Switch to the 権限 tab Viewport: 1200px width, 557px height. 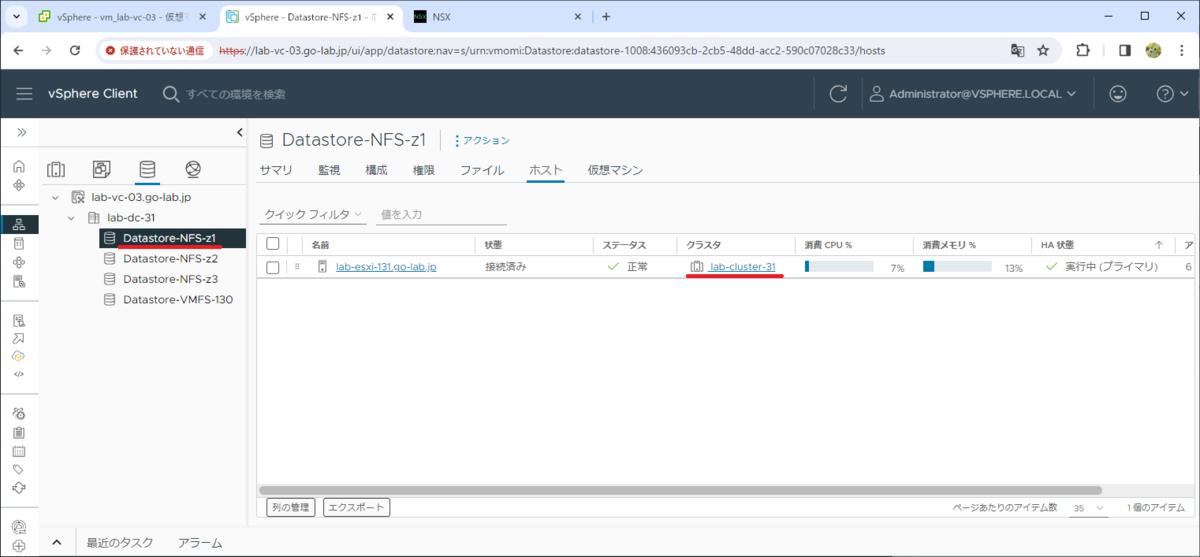click(424, 170)
